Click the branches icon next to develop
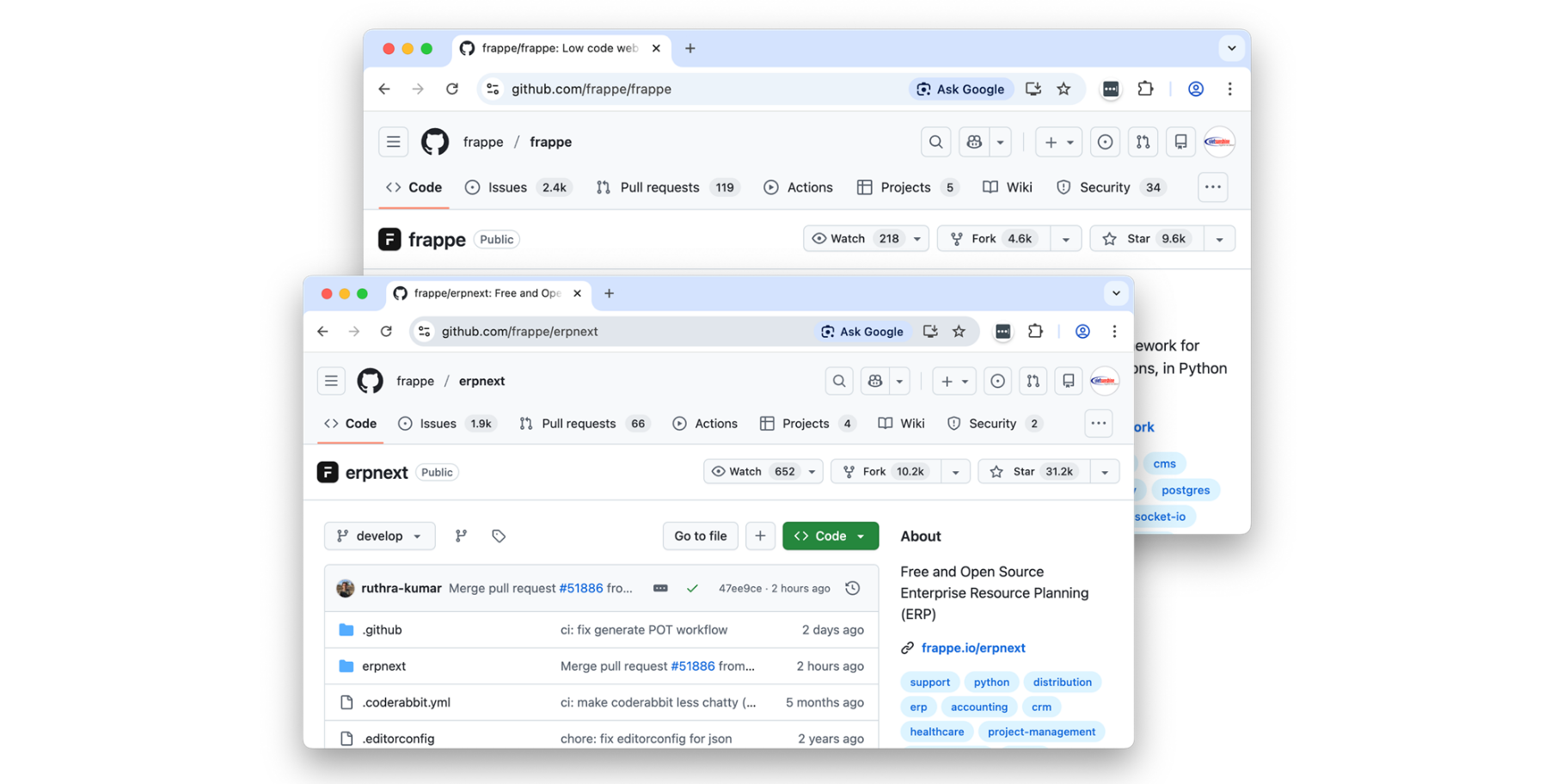1557x784 pixels. (x=461, y=536)
